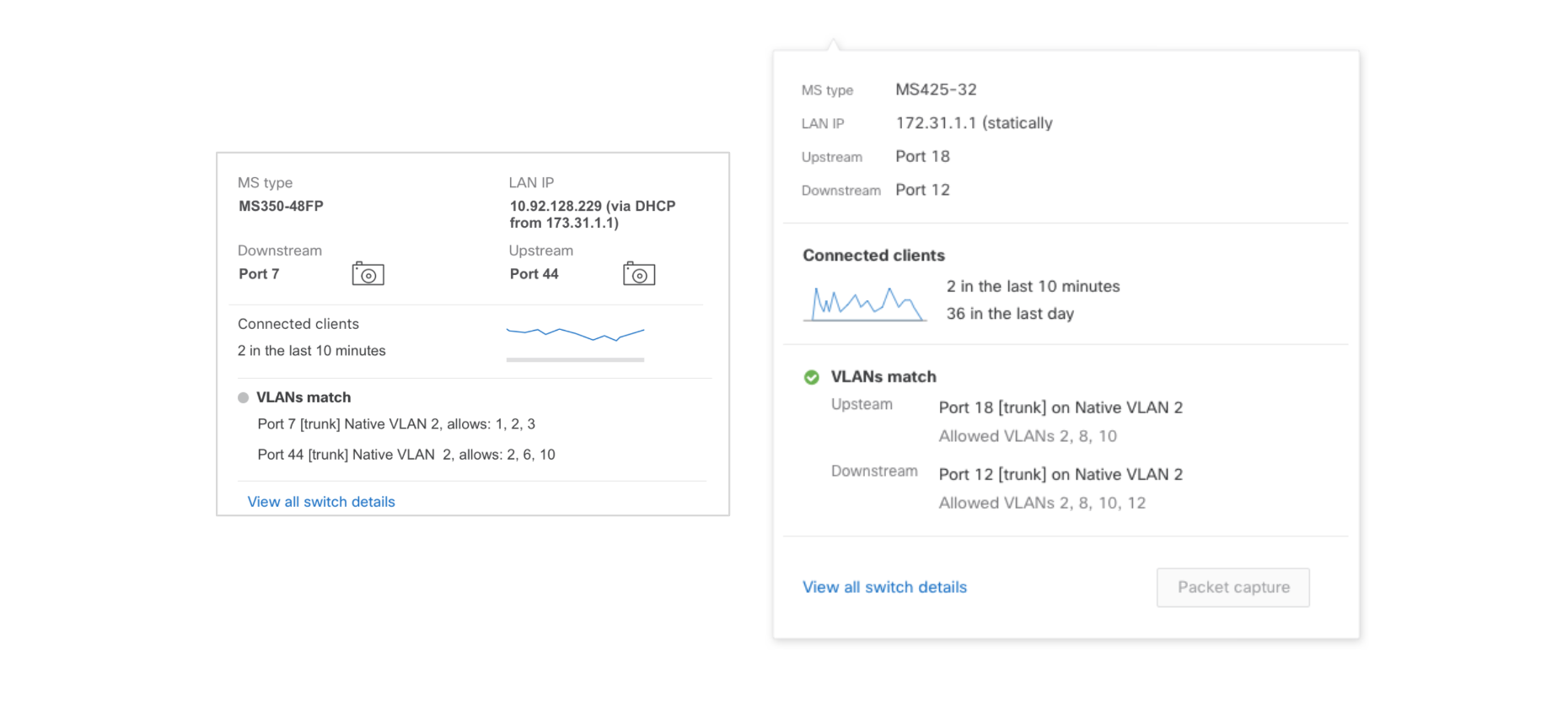This screenshot has height=717, width=1568.
Task: Click 'Port 12 [trunk] on Native VLAN 2' text
Action: point(1061,474)
